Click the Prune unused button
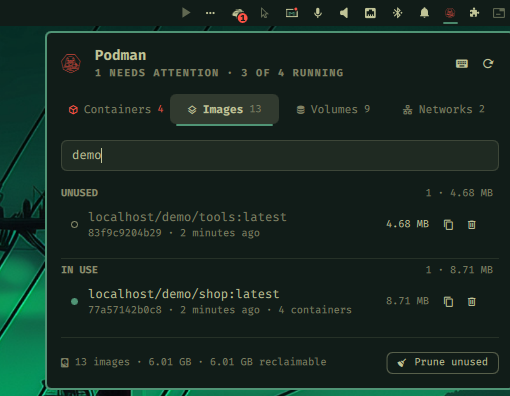Image resolution: width=510 pixels, height=396 pixels. 443,363
